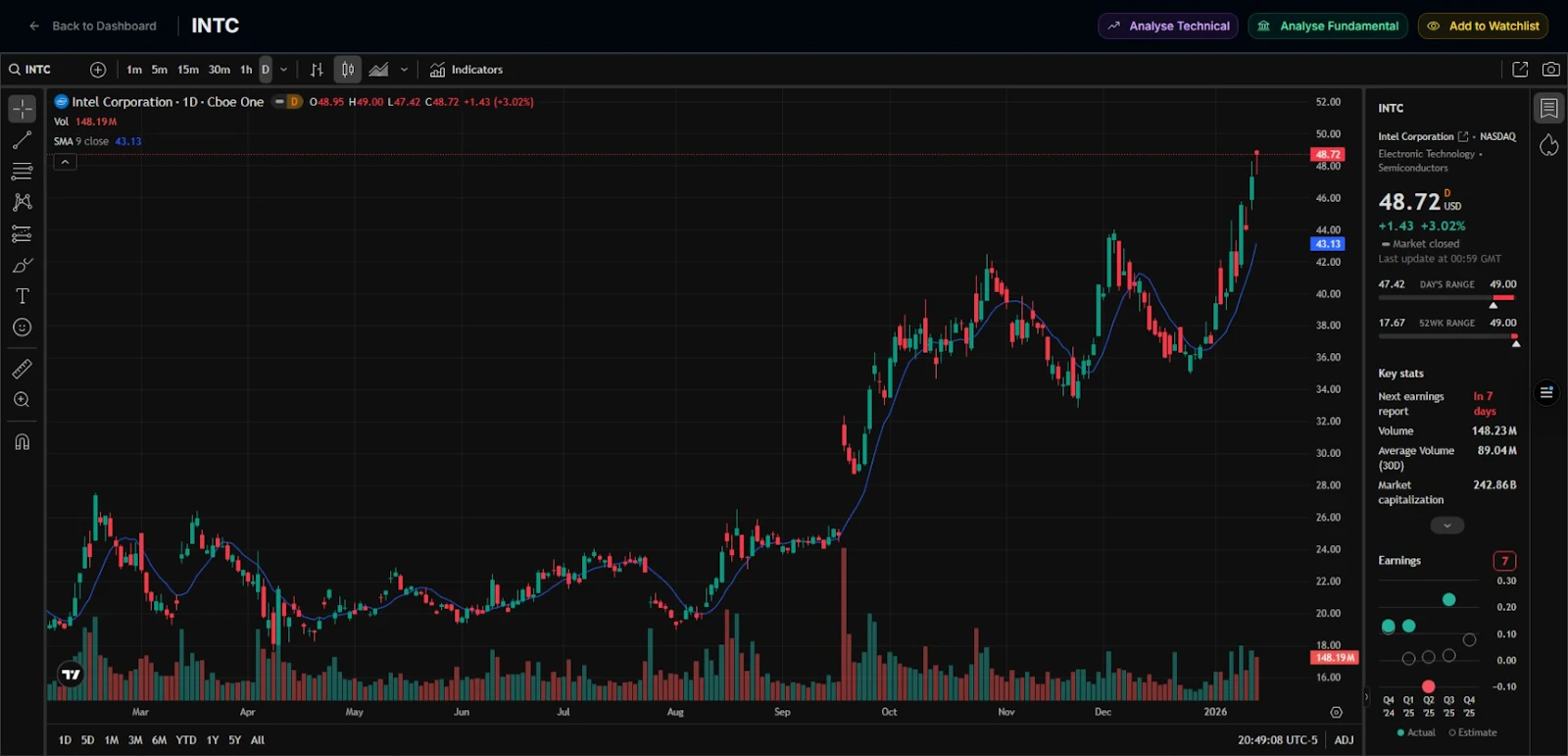
Task: Open the chart style dropdown arrow
Action: coord(404,70)
